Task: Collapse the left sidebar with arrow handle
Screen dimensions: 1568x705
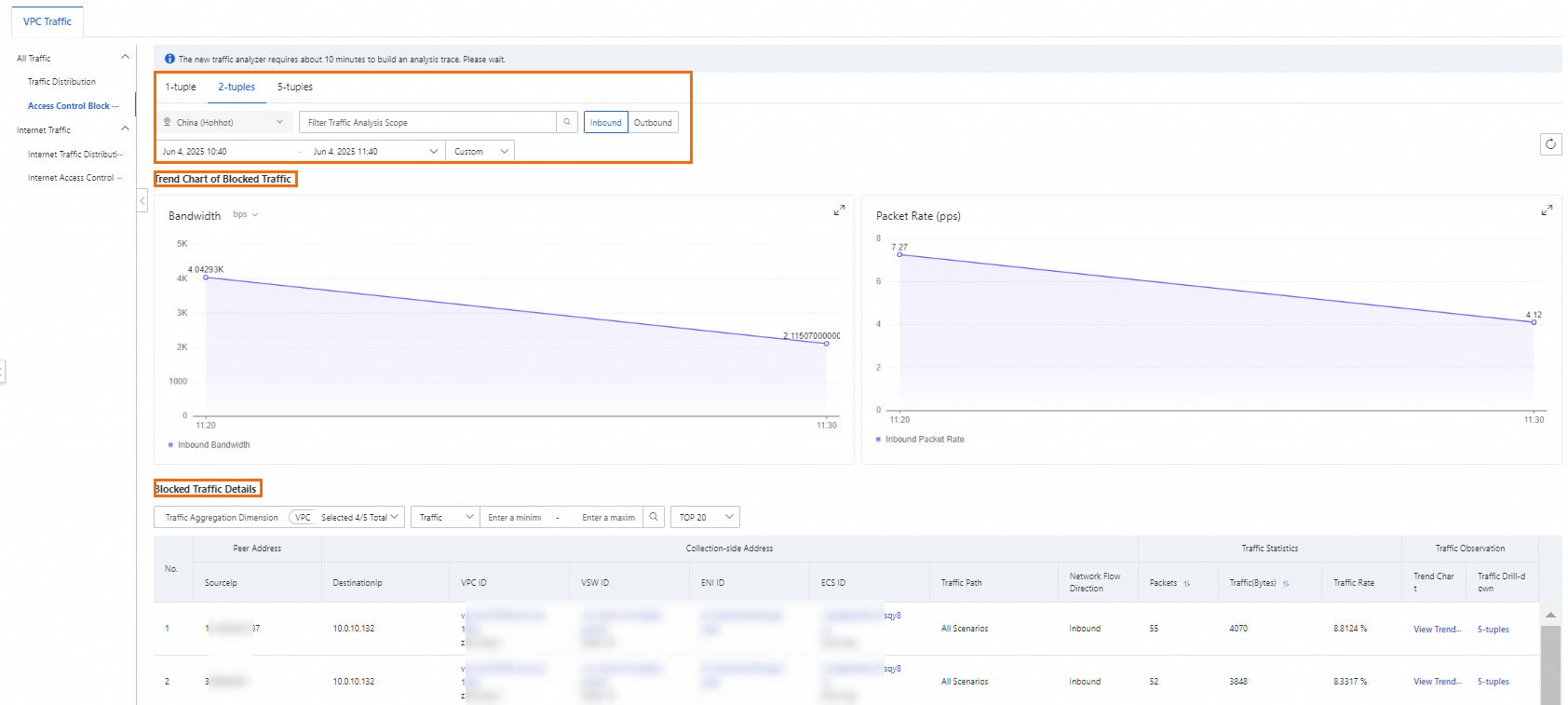Action: (142, 200)
